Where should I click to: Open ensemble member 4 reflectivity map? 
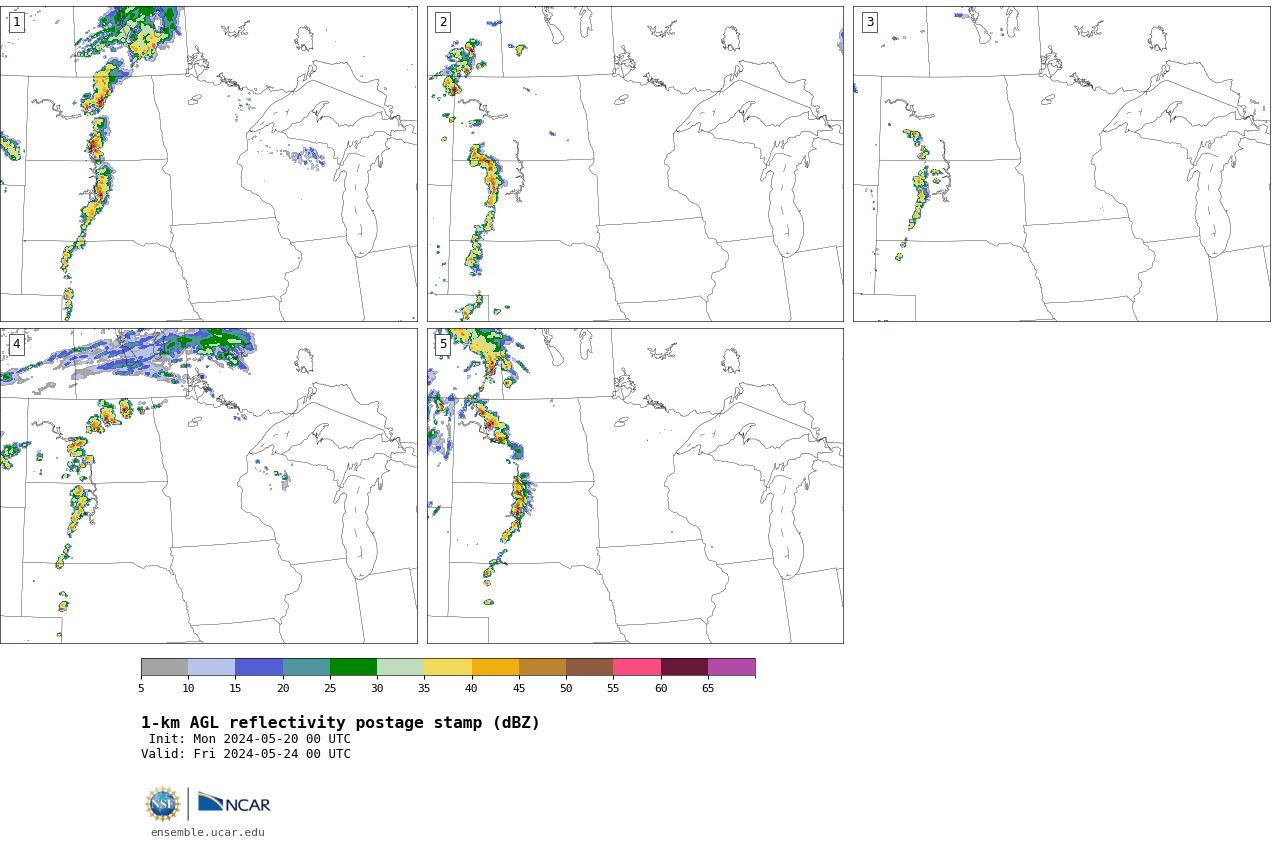[x=208, y=486]
